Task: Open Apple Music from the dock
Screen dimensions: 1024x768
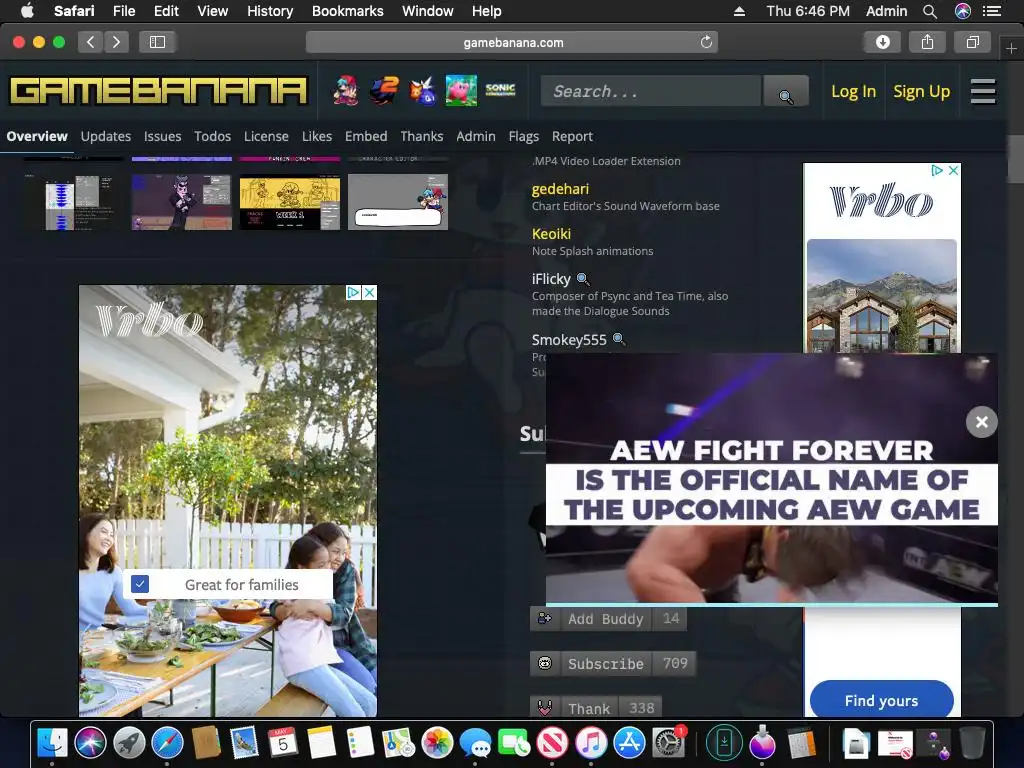Action: click(591, 743)
